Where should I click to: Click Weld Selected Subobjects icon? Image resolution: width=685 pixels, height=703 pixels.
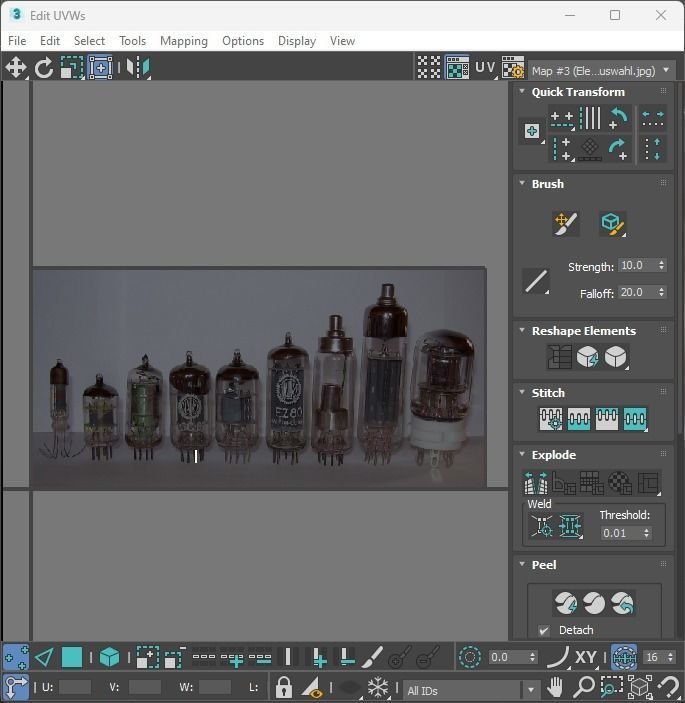coord(570,526)
